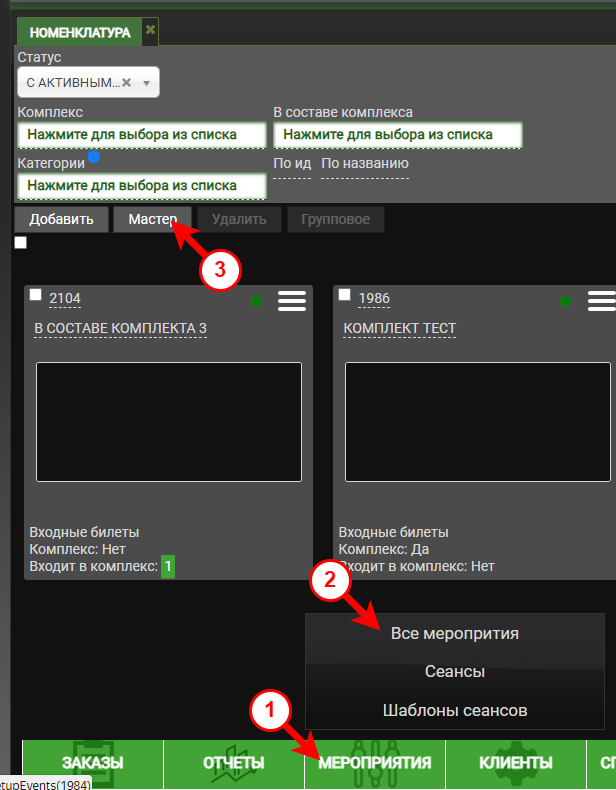Open the Комплекс selection list
Screen dimensions: 616x790
[141, 134]
